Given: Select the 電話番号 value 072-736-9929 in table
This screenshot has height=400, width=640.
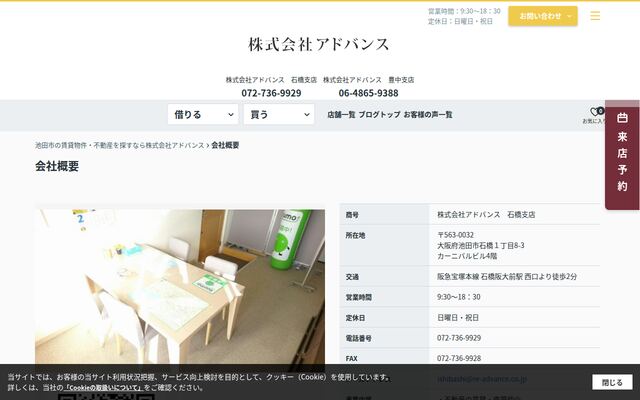Looking at the screenshot, I should click(459, 338).
